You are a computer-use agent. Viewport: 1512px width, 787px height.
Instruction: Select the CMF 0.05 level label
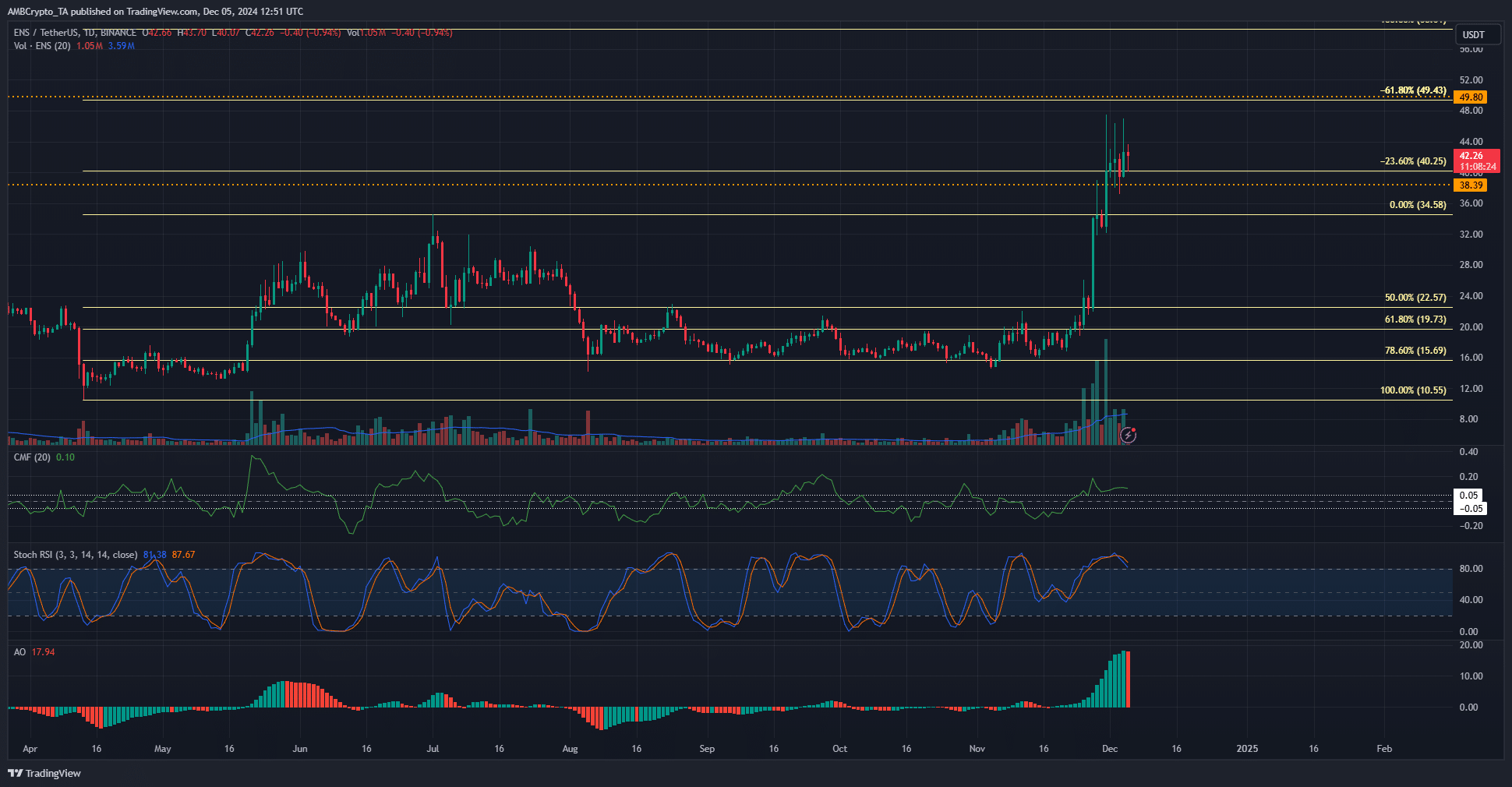(x=1468, y=496)
